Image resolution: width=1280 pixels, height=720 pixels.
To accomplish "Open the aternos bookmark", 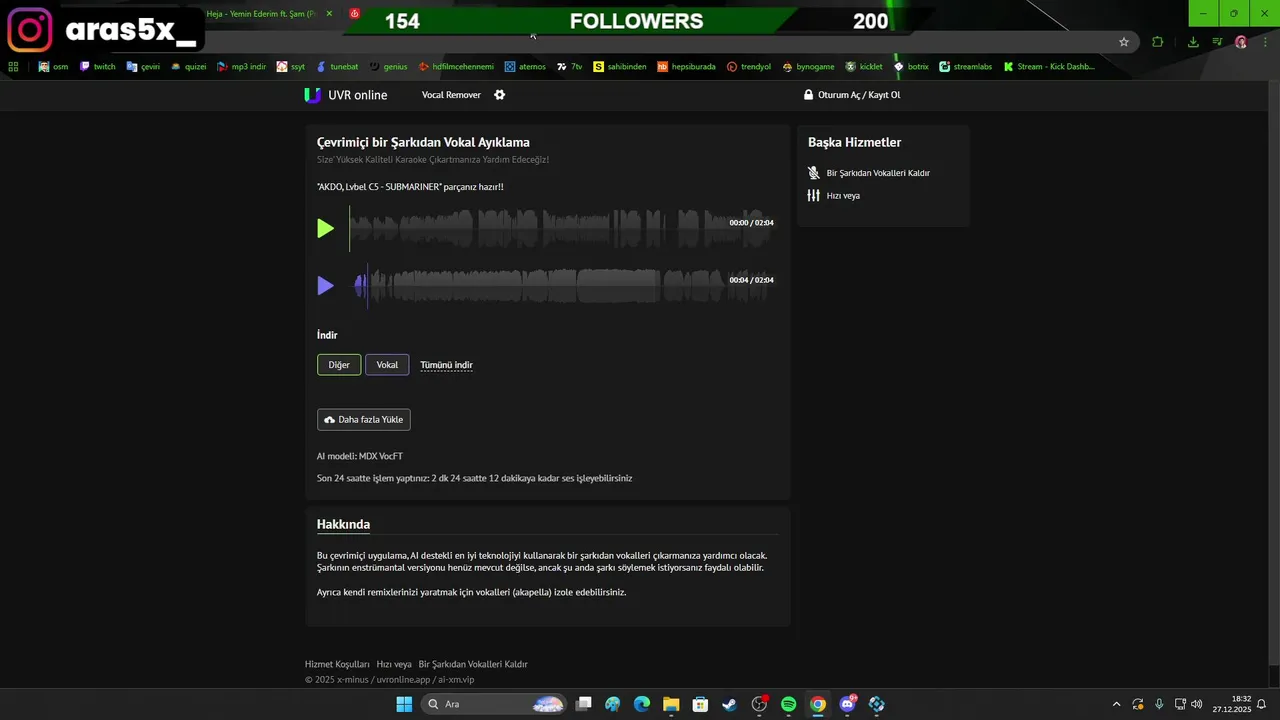I will (526, 67).
